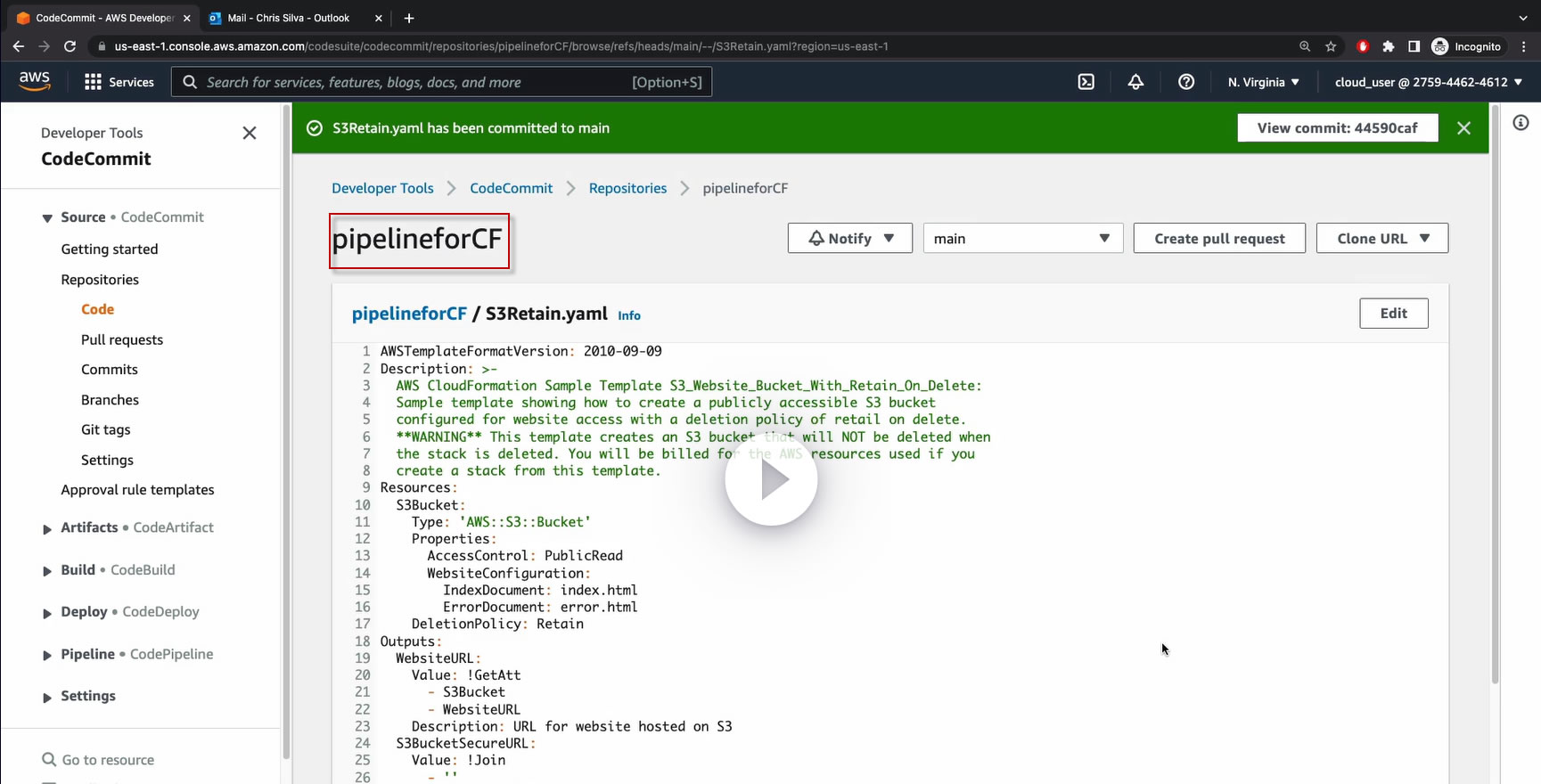Open Git tags in sidebar

(x=106, y=429)
